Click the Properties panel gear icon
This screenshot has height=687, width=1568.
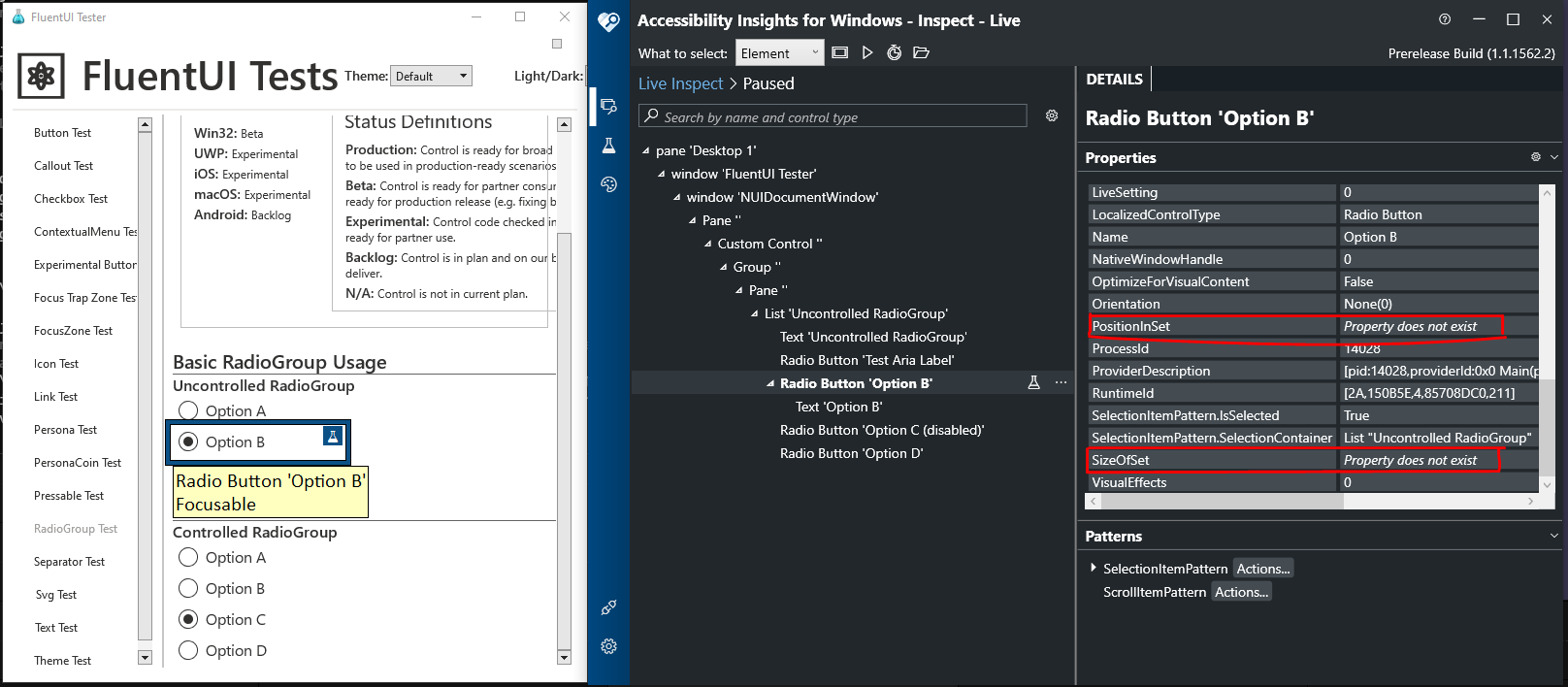click(x=1536, y=156)
